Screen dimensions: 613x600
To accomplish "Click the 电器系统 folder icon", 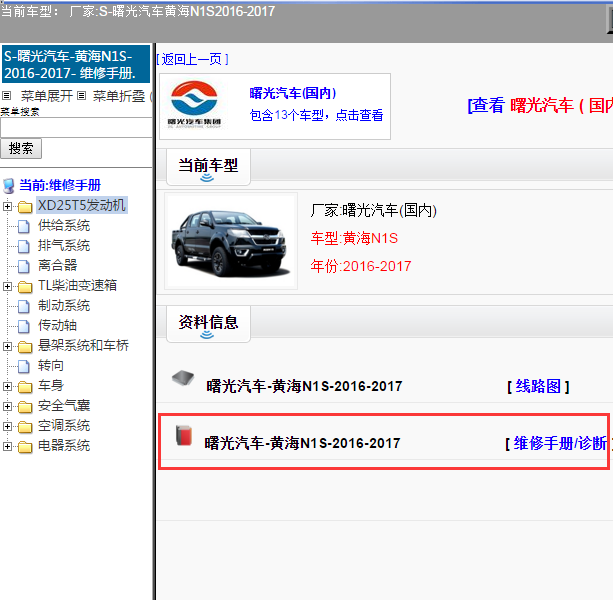I will pyautogui.click(x=25, y=447).
